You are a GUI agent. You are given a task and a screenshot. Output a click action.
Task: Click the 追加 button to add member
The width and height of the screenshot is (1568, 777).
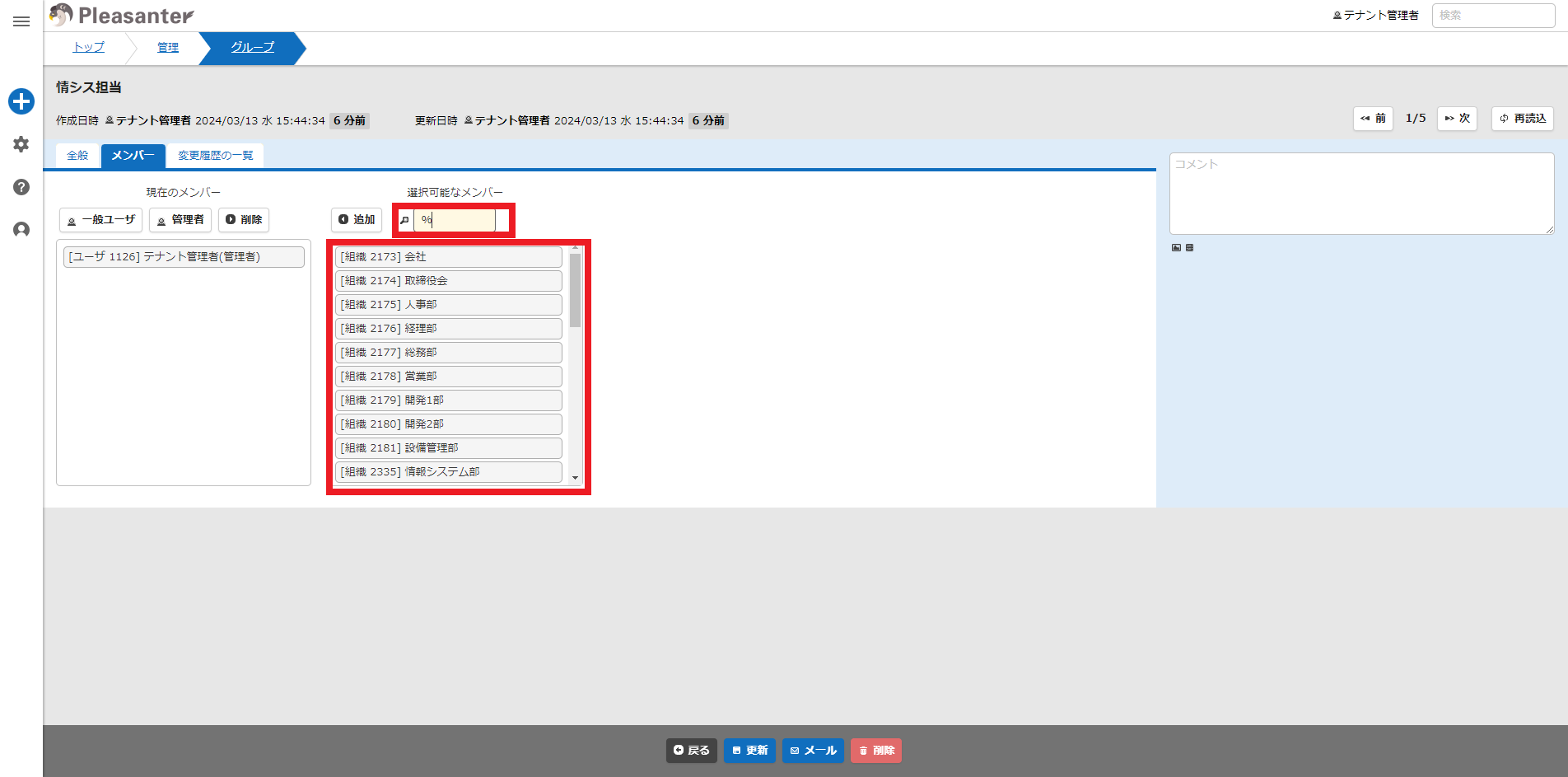(x=357, y=220)
